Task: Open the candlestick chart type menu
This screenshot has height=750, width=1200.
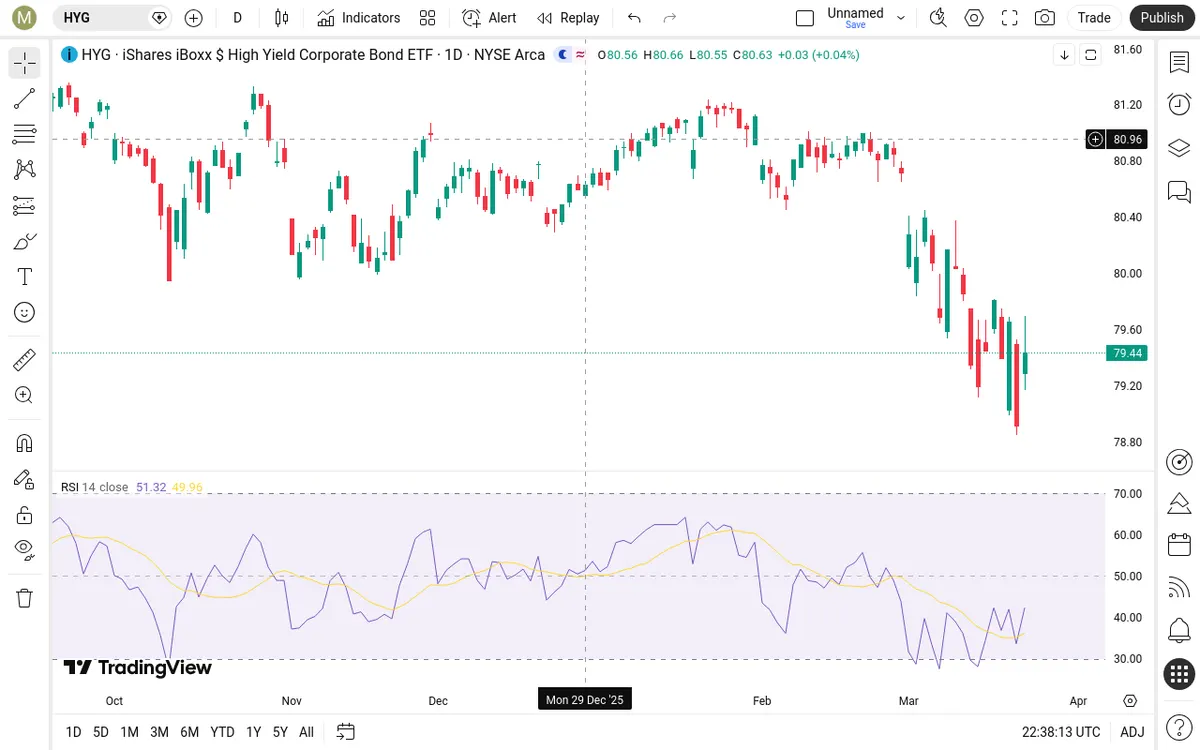Action: tap(282, 17)
